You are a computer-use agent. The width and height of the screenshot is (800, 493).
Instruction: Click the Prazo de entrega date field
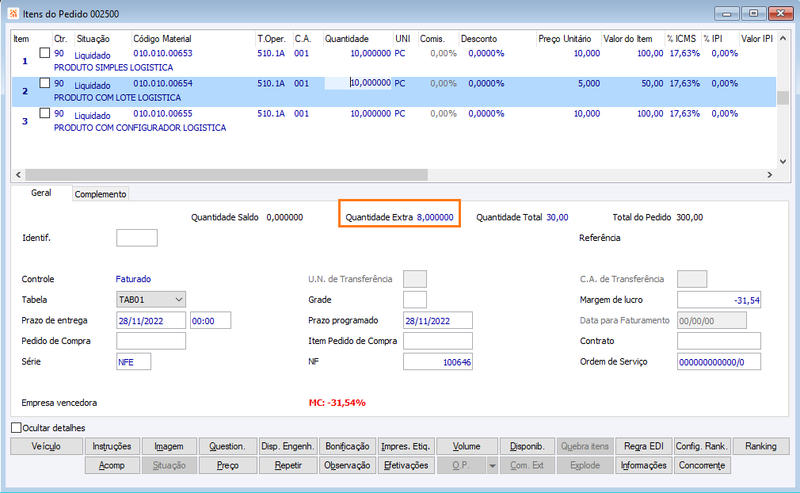click(151, 321)
